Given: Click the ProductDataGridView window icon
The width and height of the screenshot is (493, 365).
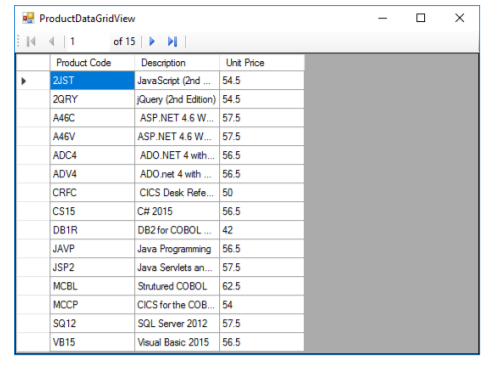Looking at the screenshot, I should coord(28,18).
